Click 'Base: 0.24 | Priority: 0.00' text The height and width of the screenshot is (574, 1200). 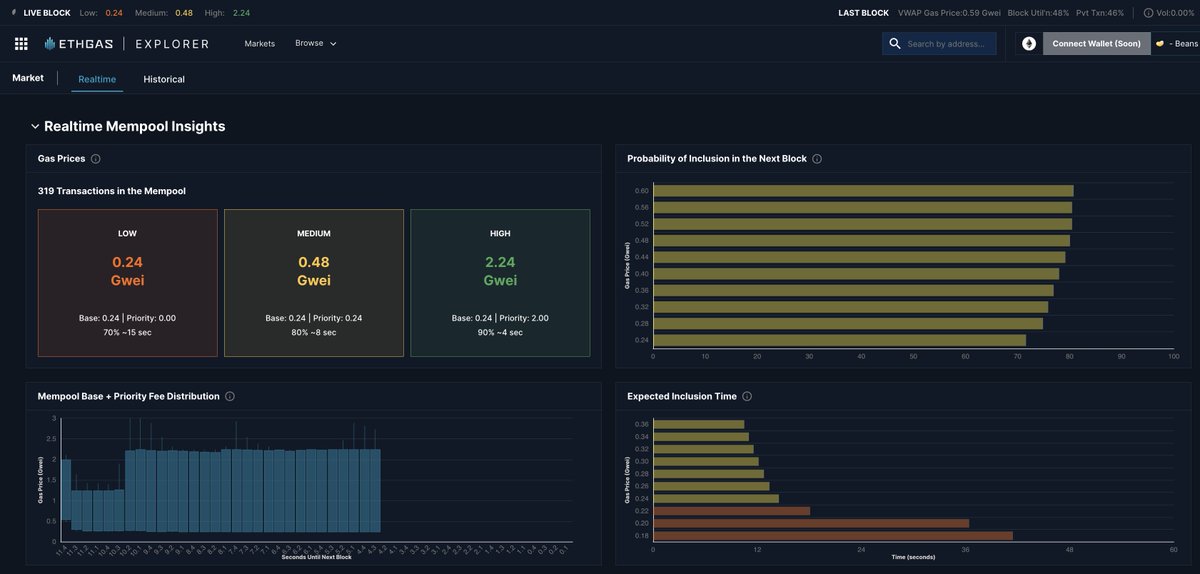pyautogui.click(x=127, y=318)
